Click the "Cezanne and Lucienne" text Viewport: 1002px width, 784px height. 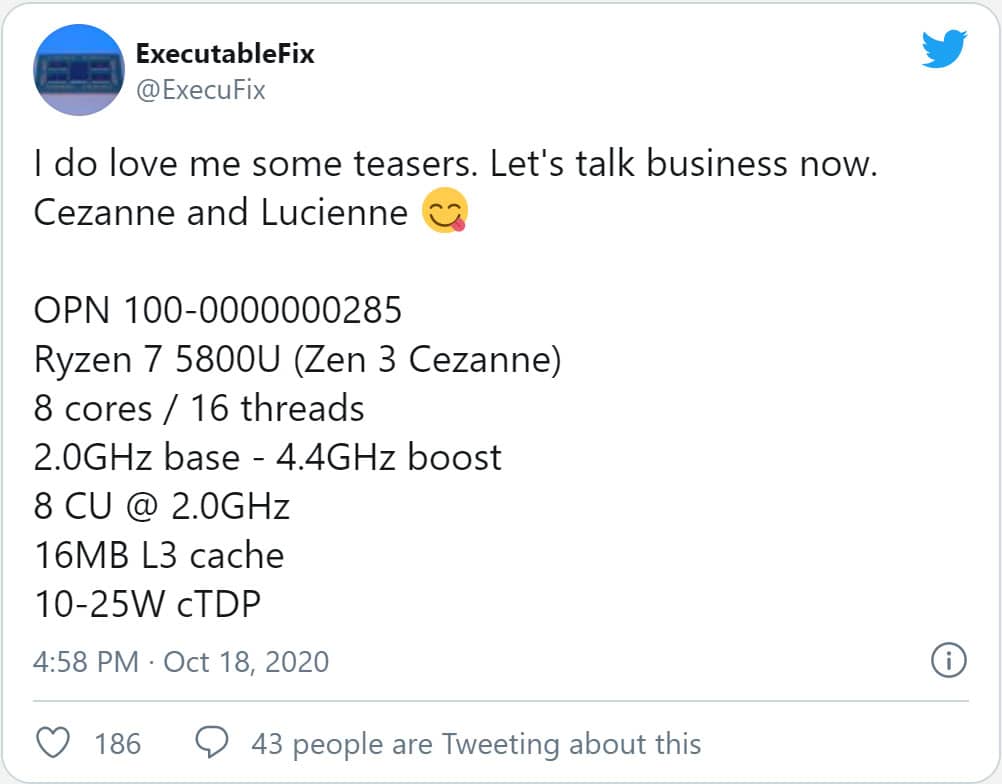point(220,212)
